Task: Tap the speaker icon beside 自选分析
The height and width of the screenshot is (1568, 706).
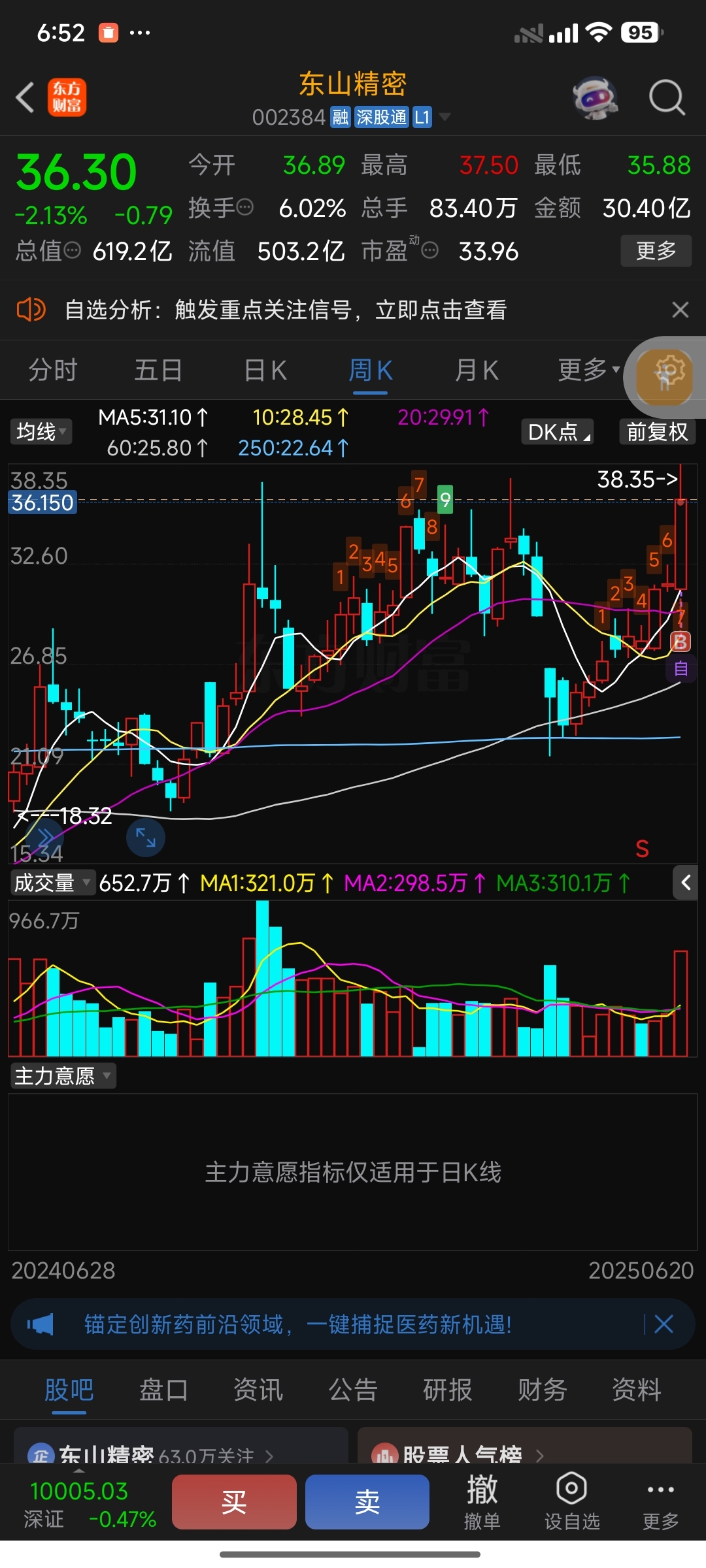Action: click(31, 309)
